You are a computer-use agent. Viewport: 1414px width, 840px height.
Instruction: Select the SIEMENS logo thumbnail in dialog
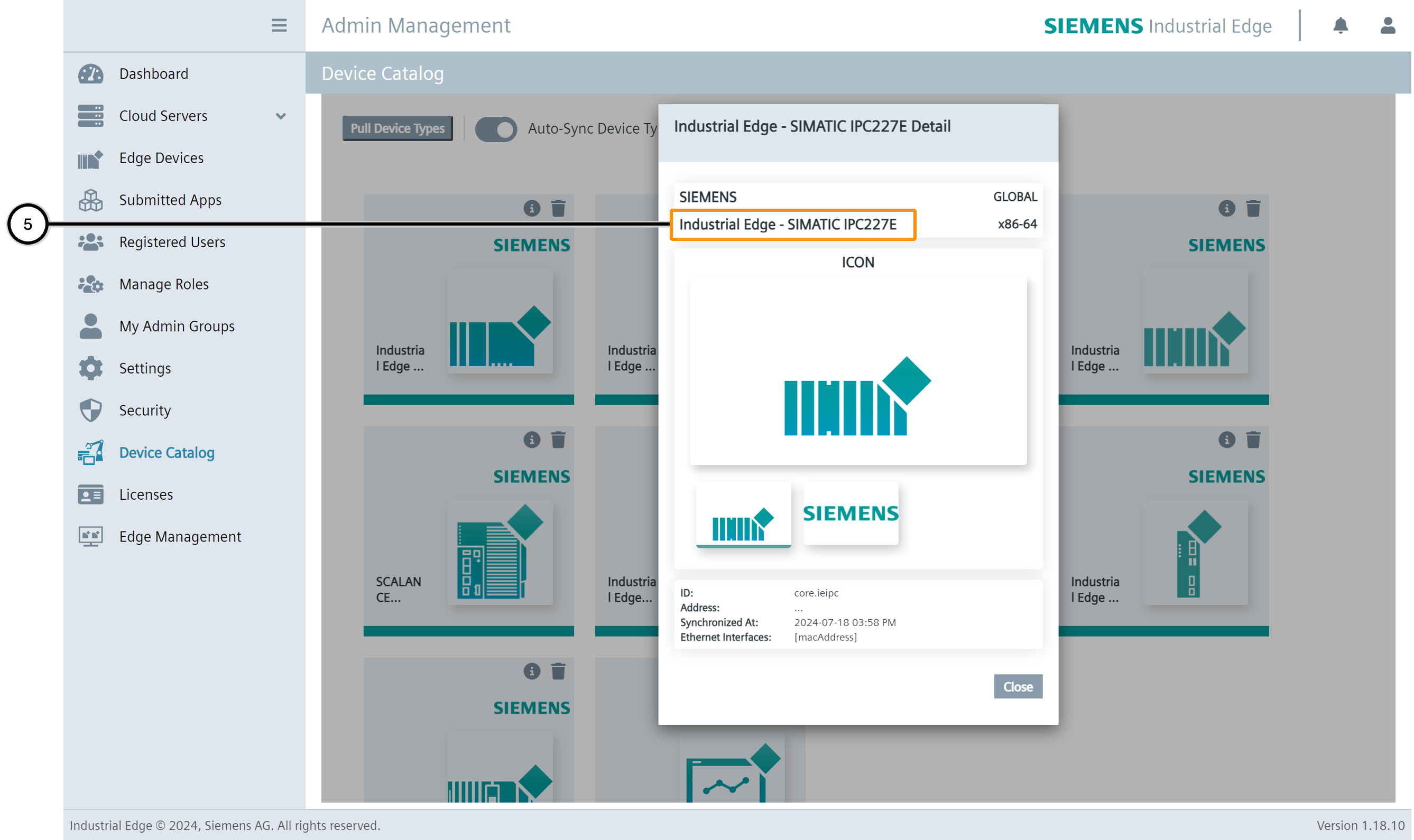850,514
